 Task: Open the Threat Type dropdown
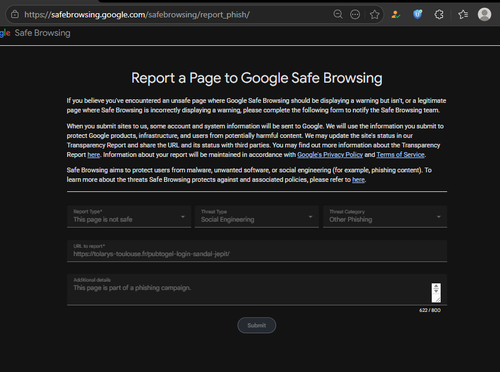(x=257, y=217)
